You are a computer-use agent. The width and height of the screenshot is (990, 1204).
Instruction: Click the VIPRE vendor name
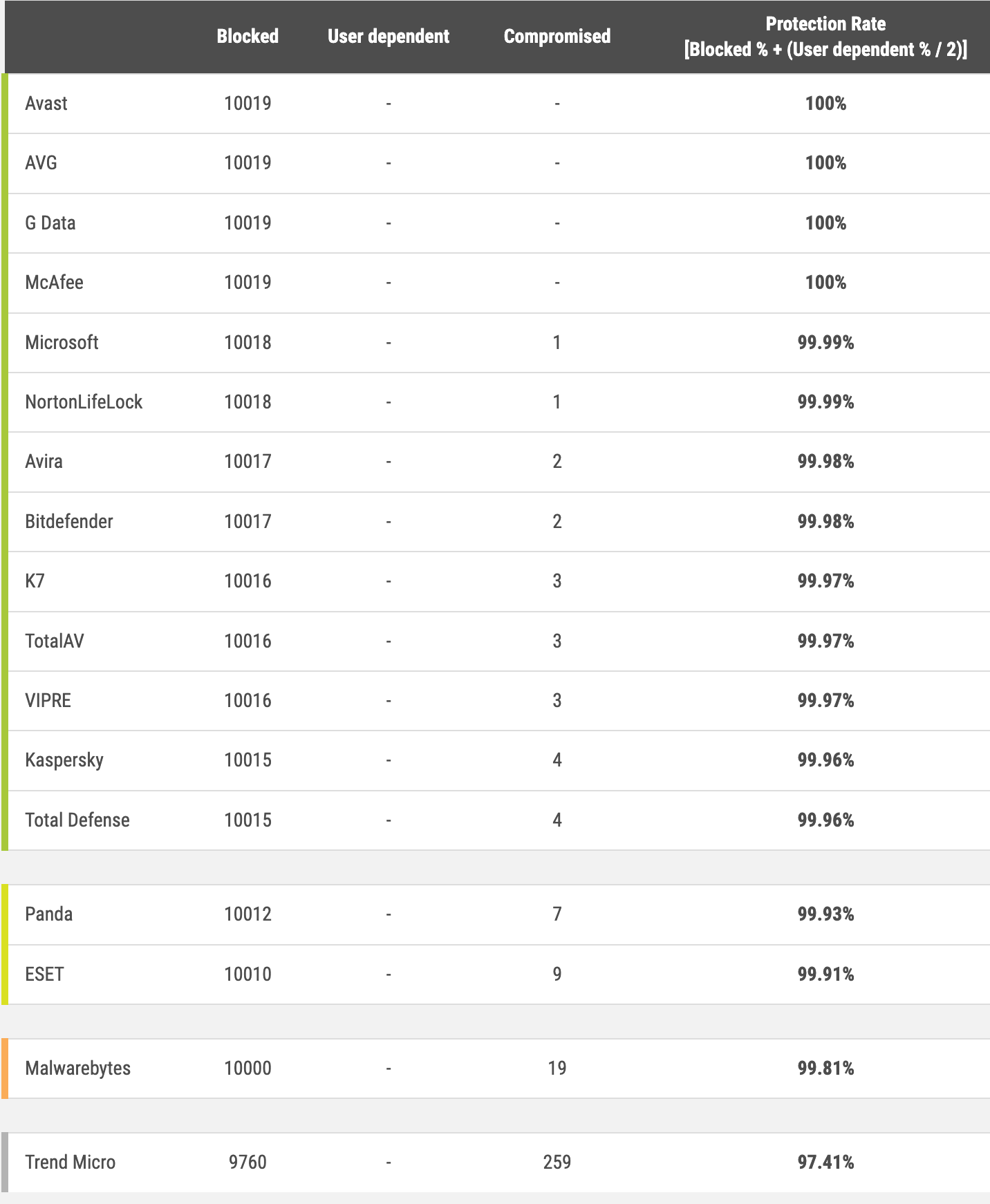coord(48,701)
